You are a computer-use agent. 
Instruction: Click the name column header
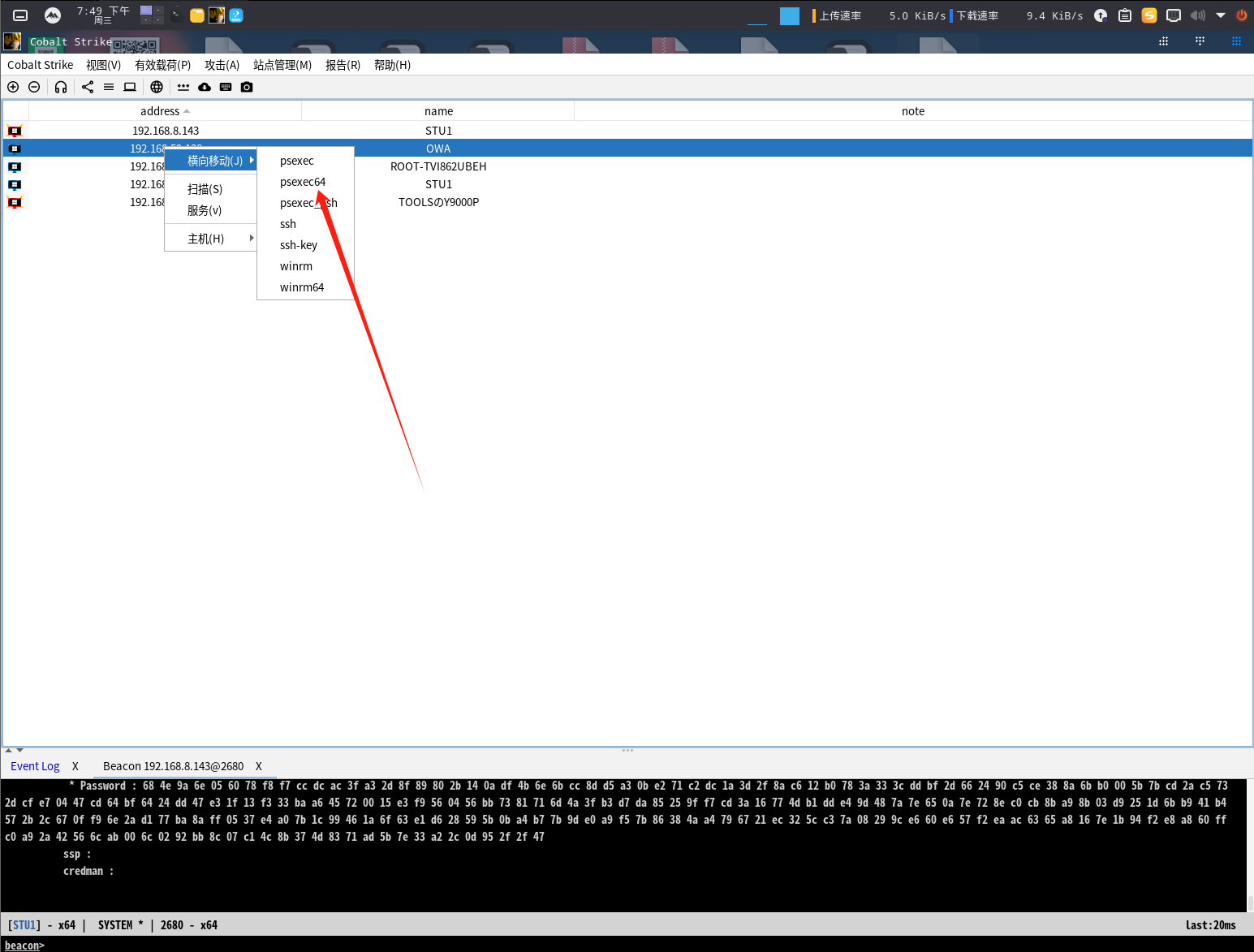(x=438, y=111)
